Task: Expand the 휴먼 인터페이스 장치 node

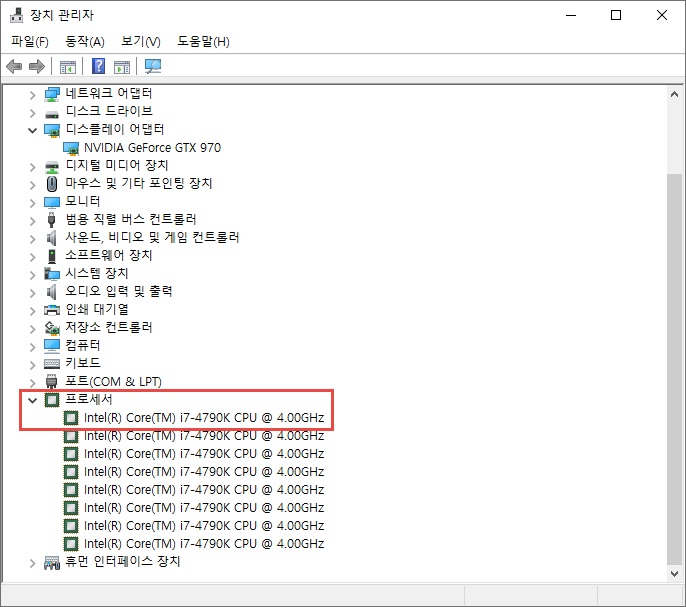Action: (32, 563)
